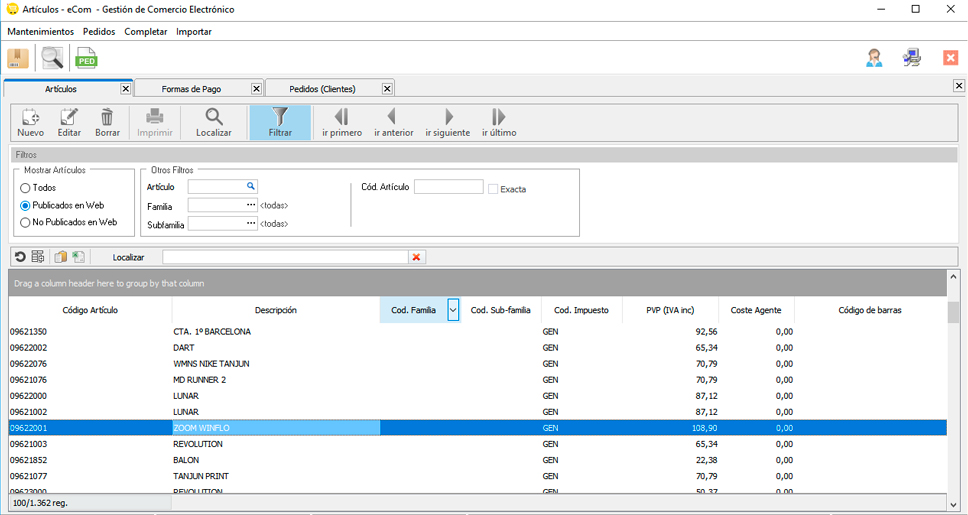Select the MD RUNNER 2 row
968x515 pixels.
(x=478, y=380)
